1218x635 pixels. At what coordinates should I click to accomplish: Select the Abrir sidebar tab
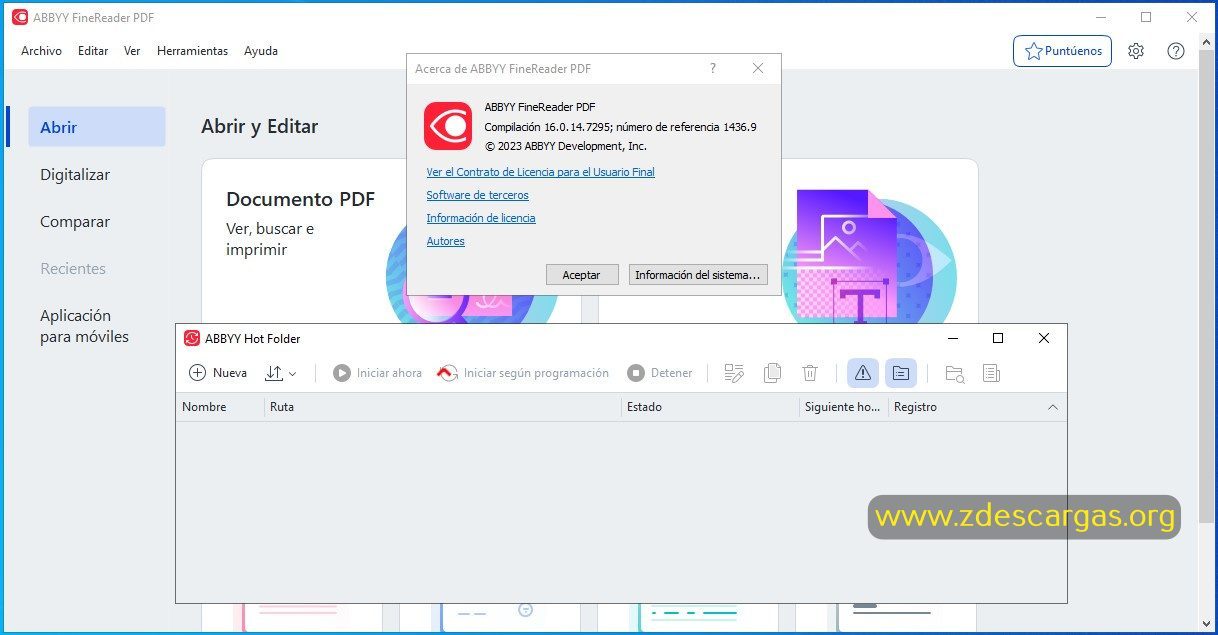coord(96,127)
